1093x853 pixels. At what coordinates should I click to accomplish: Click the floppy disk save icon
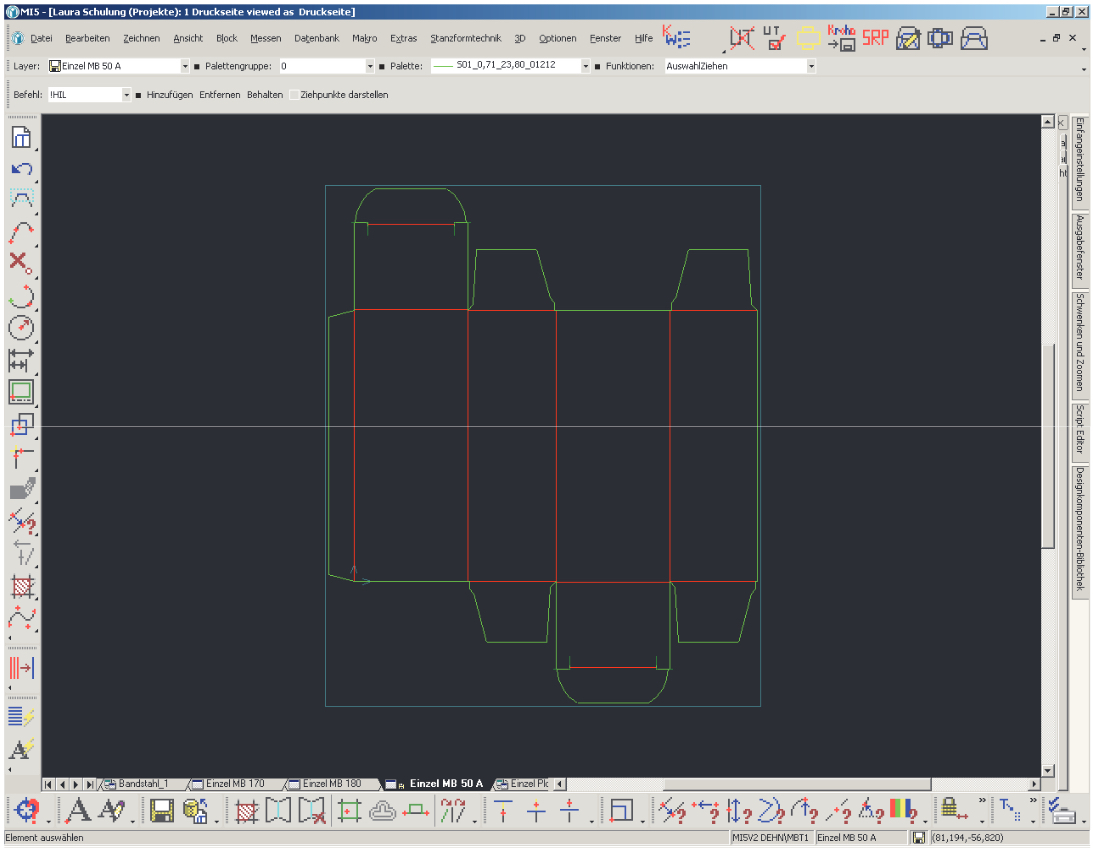click(x=162, y=811)
